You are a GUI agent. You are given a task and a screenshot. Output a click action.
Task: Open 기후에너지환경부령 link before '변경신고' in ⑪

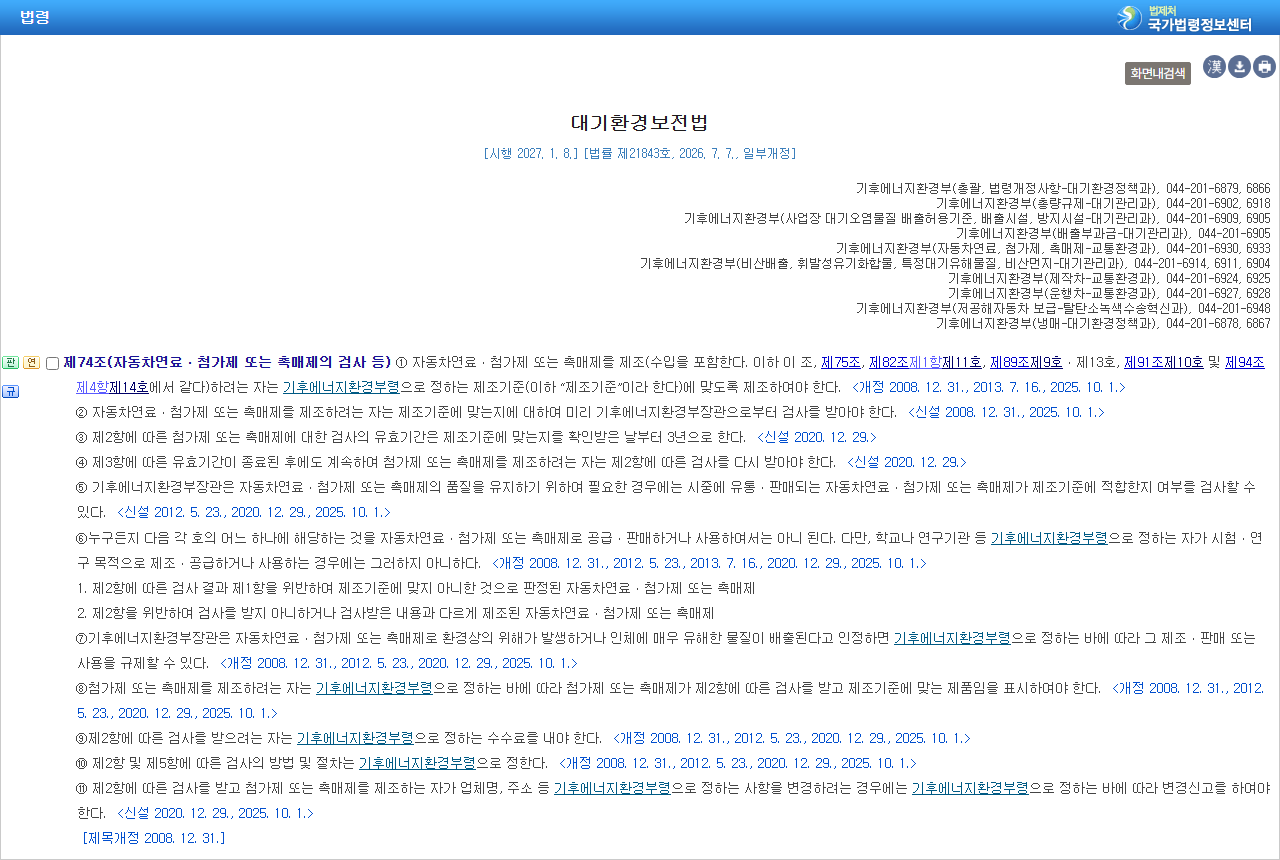tap(970, 787)
